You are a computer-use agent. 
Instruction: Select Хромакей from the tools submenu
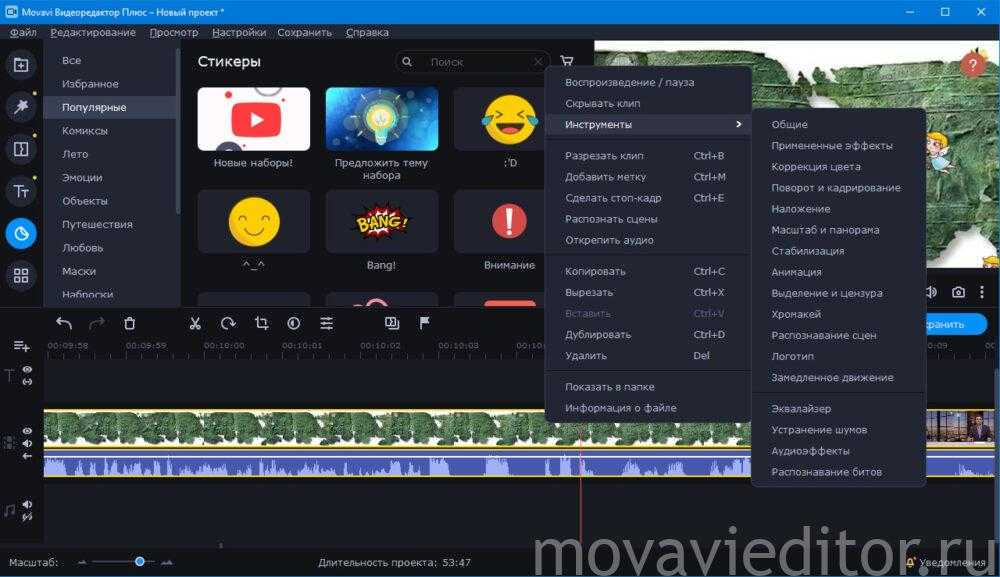(x=796, y=314)
